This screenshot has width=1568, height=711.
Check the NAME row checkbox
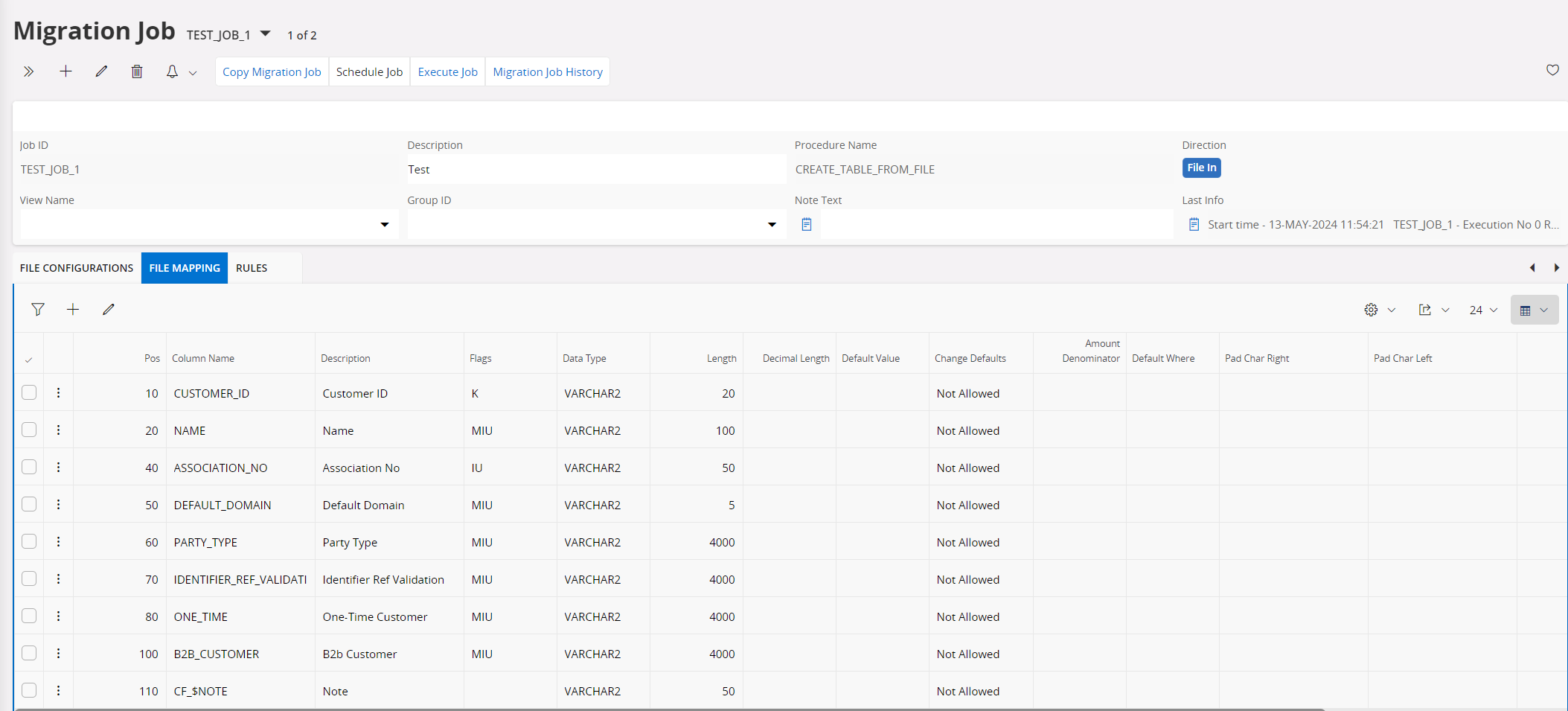(x=29, y=430)
